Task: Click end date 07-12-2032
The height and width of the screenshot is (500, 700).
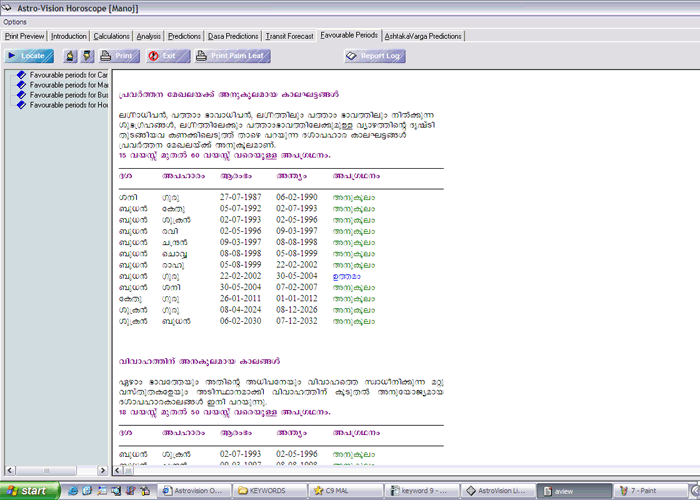Action: 297,321
